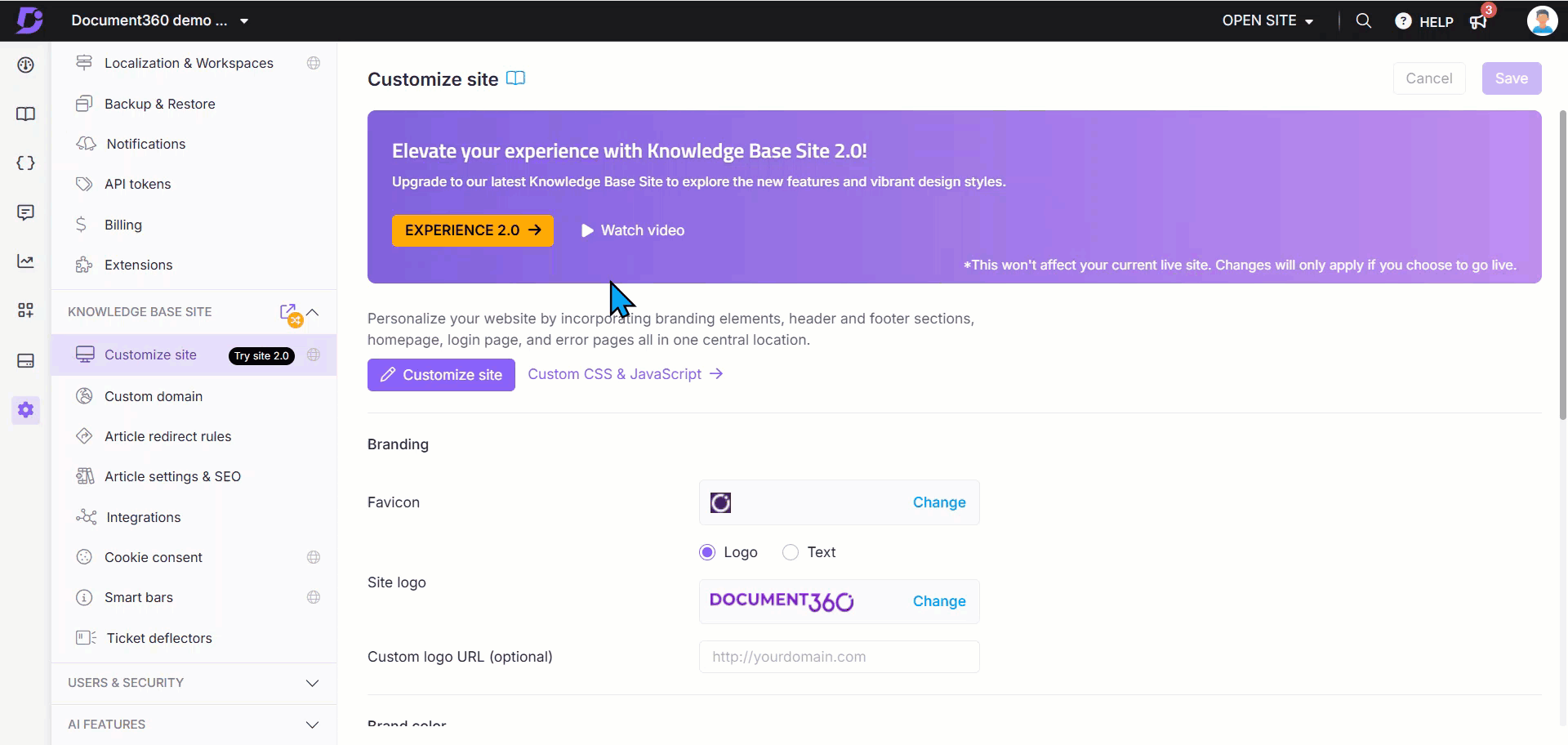Open the Documentation book icon in left rail
The width and height of the screenshot is (1568, 745).
click(x=25, y=114)
